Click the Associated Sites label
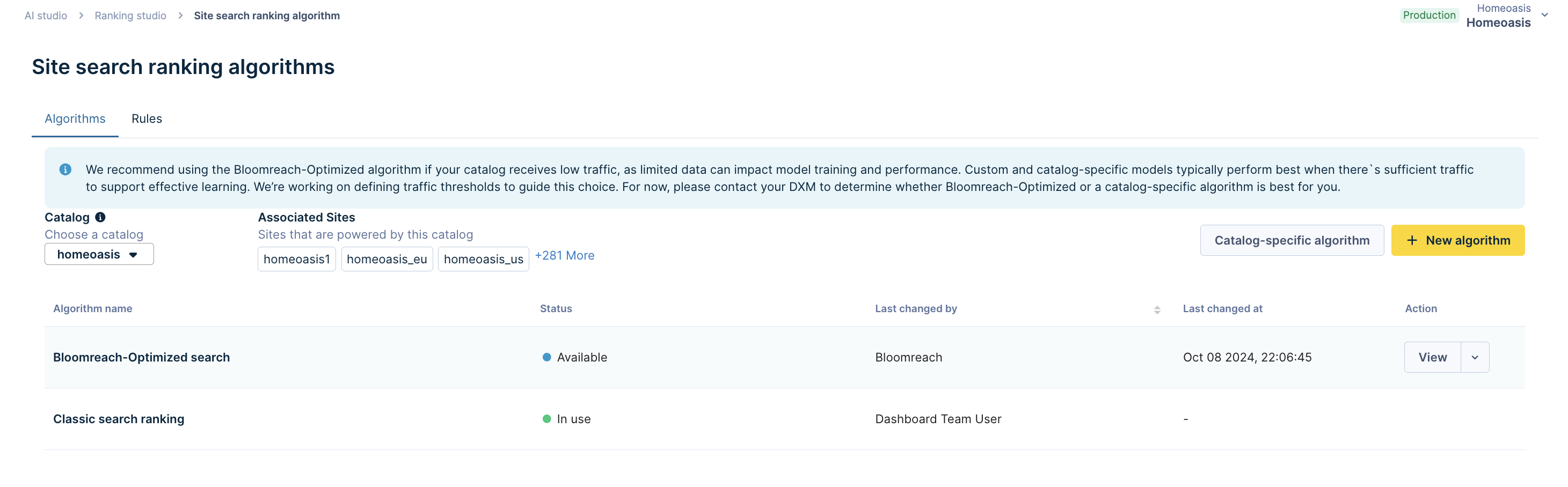Screen dimensions: 1568x487 306,217
